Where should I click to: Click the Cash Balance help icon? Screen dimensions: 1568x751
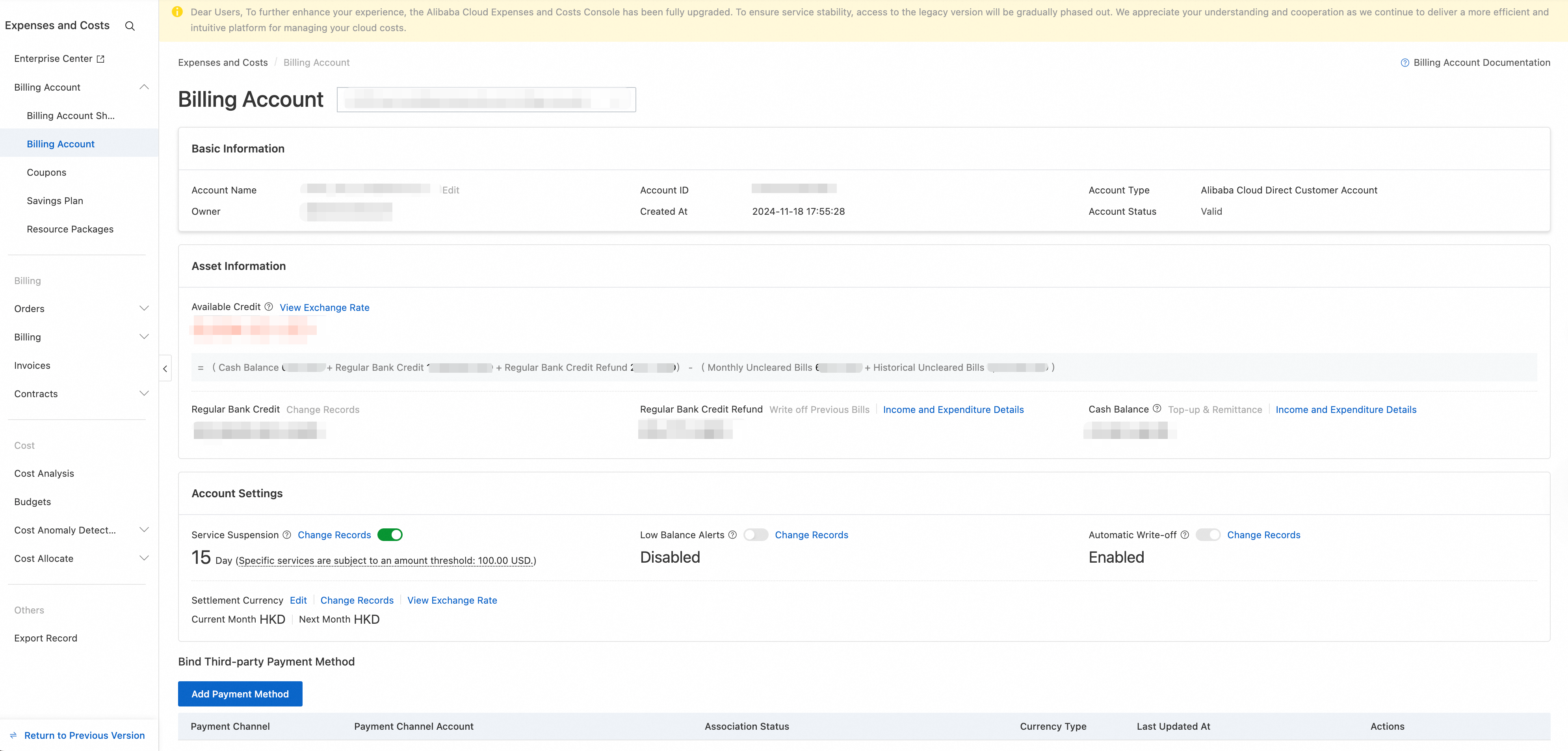click(x=1157, y=409)
